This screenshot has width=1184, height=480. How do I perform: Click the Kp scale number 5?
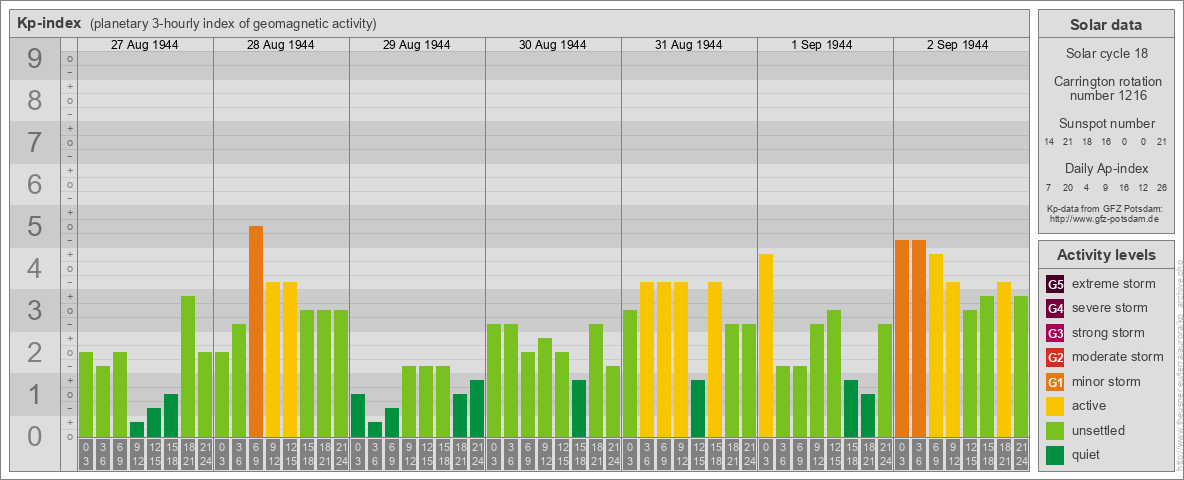point(34,226)
